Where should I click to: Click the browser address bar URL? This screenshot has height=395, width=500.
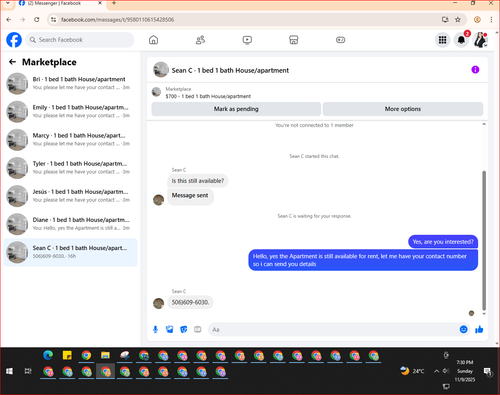pyautogui.click(x=117, y=20)
